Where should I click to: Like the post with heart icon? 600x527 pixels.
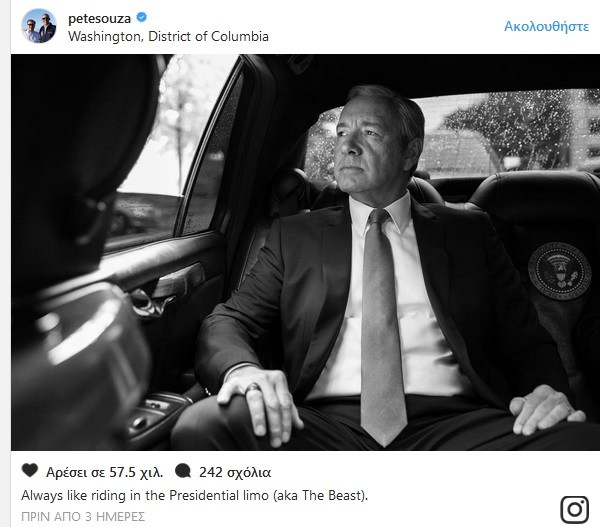coord(30,470)
